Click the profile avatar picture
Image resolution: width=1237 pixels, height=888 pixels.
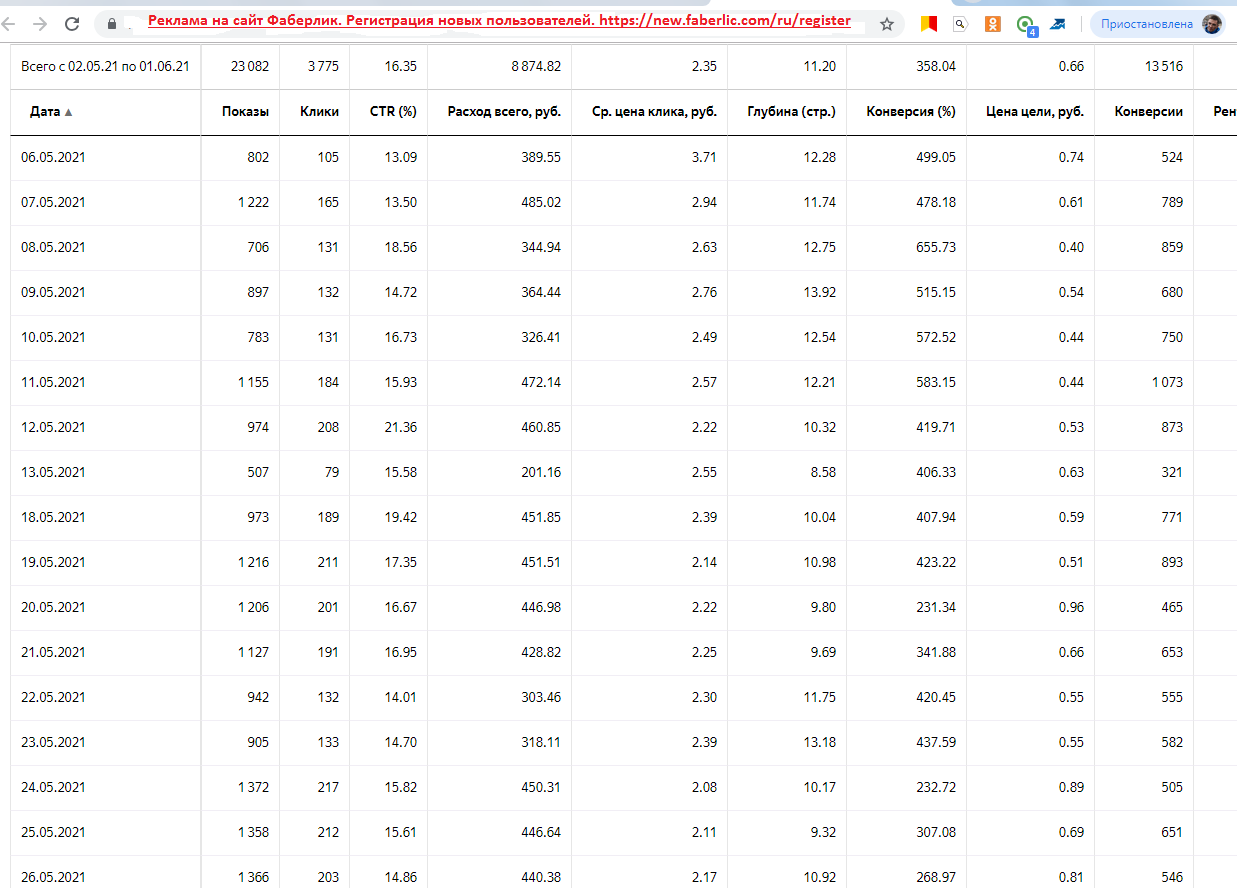(x=1212, y=23)
